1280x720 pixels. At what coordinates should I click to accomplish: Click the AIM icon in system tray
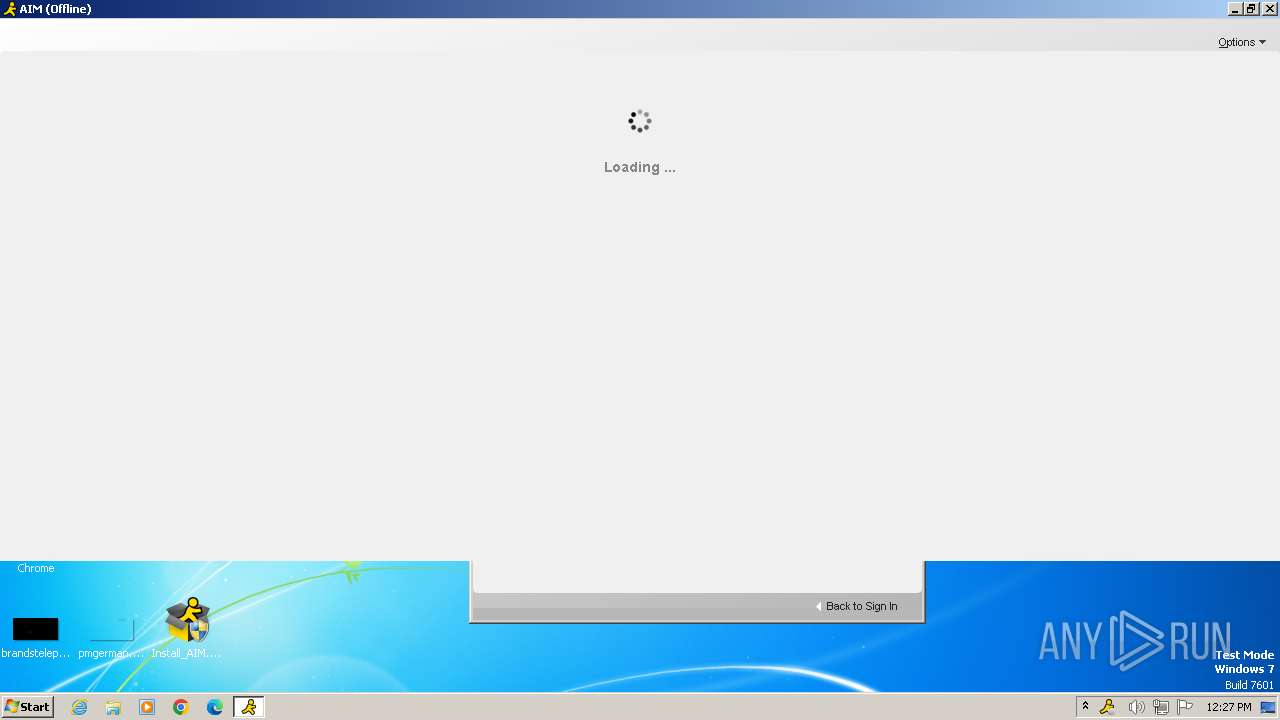(1107, 707)
